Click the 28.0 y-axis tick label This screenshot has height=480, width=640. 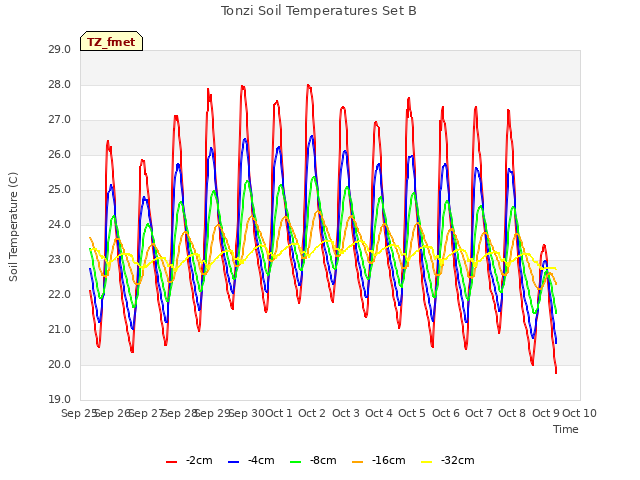60,85
